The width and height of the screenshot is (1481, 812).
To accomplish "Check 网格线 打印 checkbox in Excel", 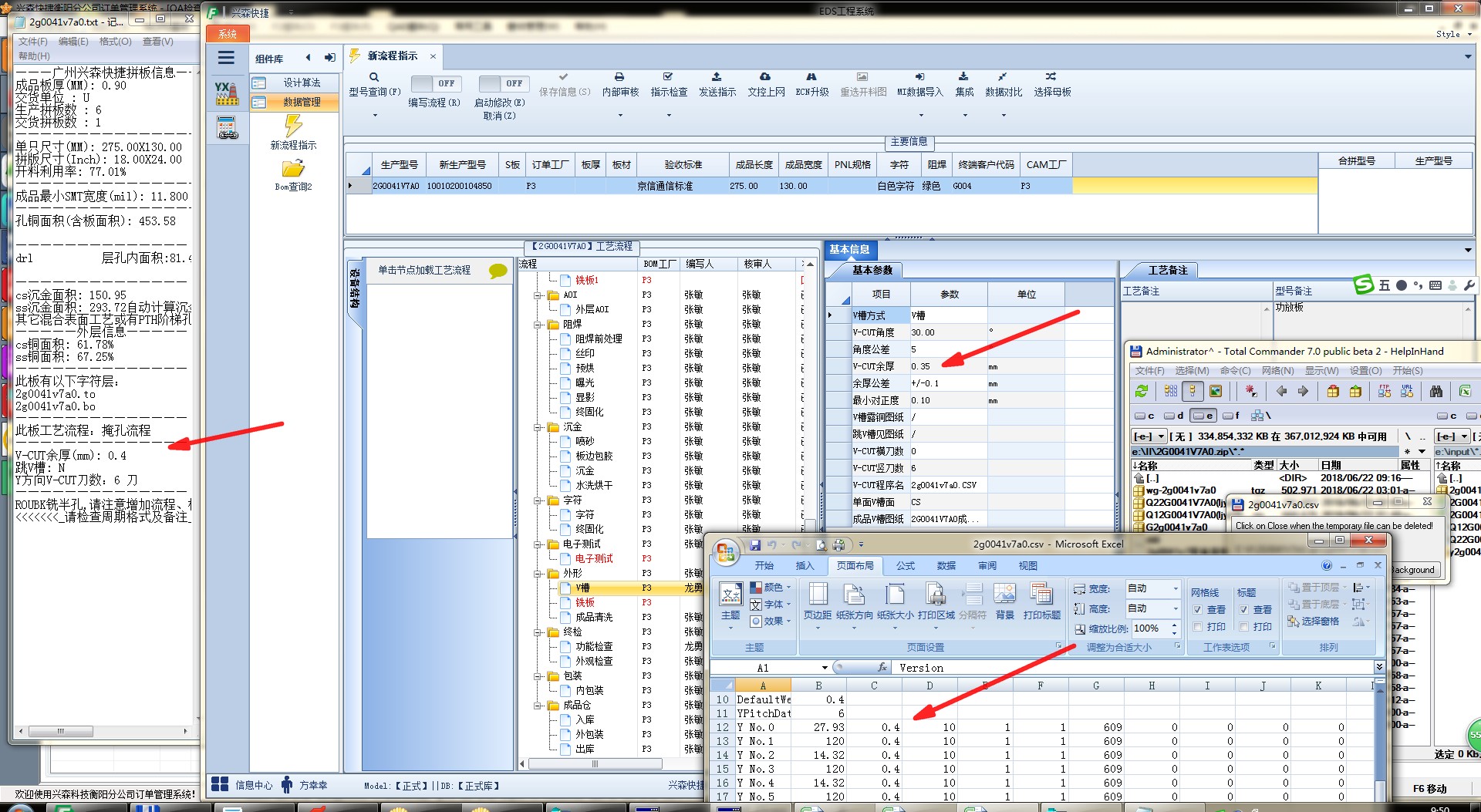I will 1197,627.
